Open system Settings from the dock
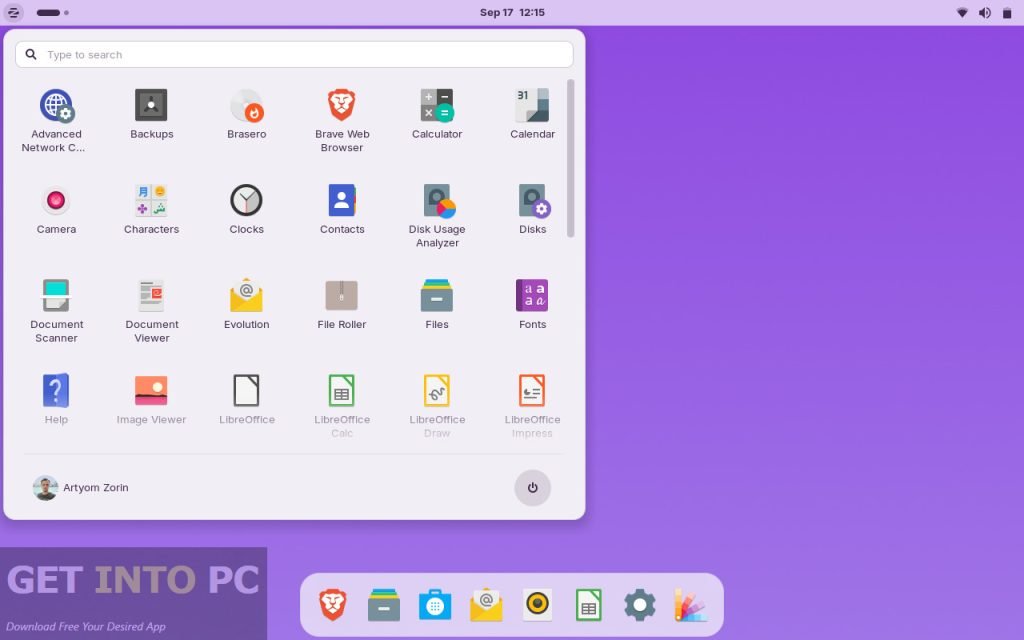Screen dimensions: 1024x640 pos(639,604)
